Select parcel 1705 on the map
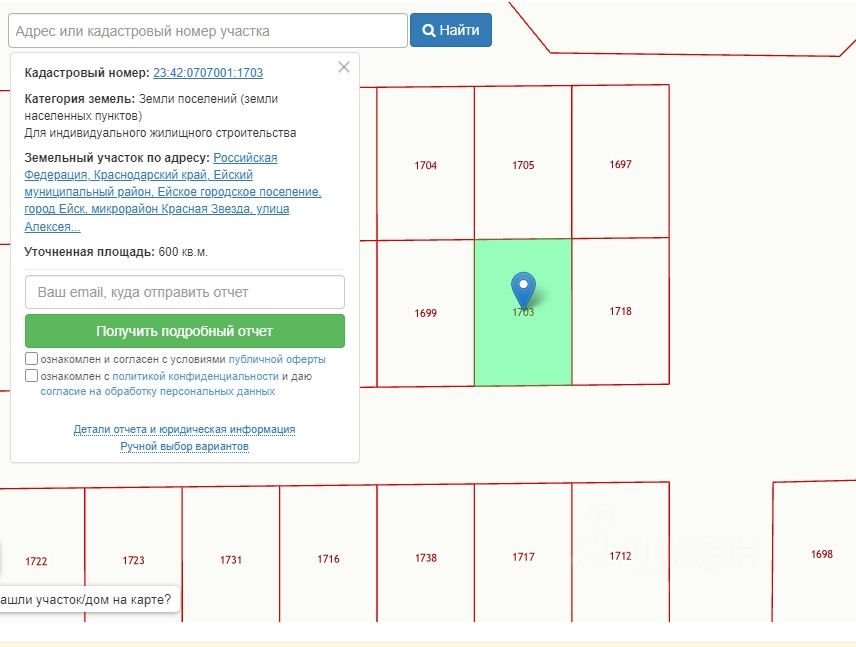856x647 pixels. click(x=523, y=165)
